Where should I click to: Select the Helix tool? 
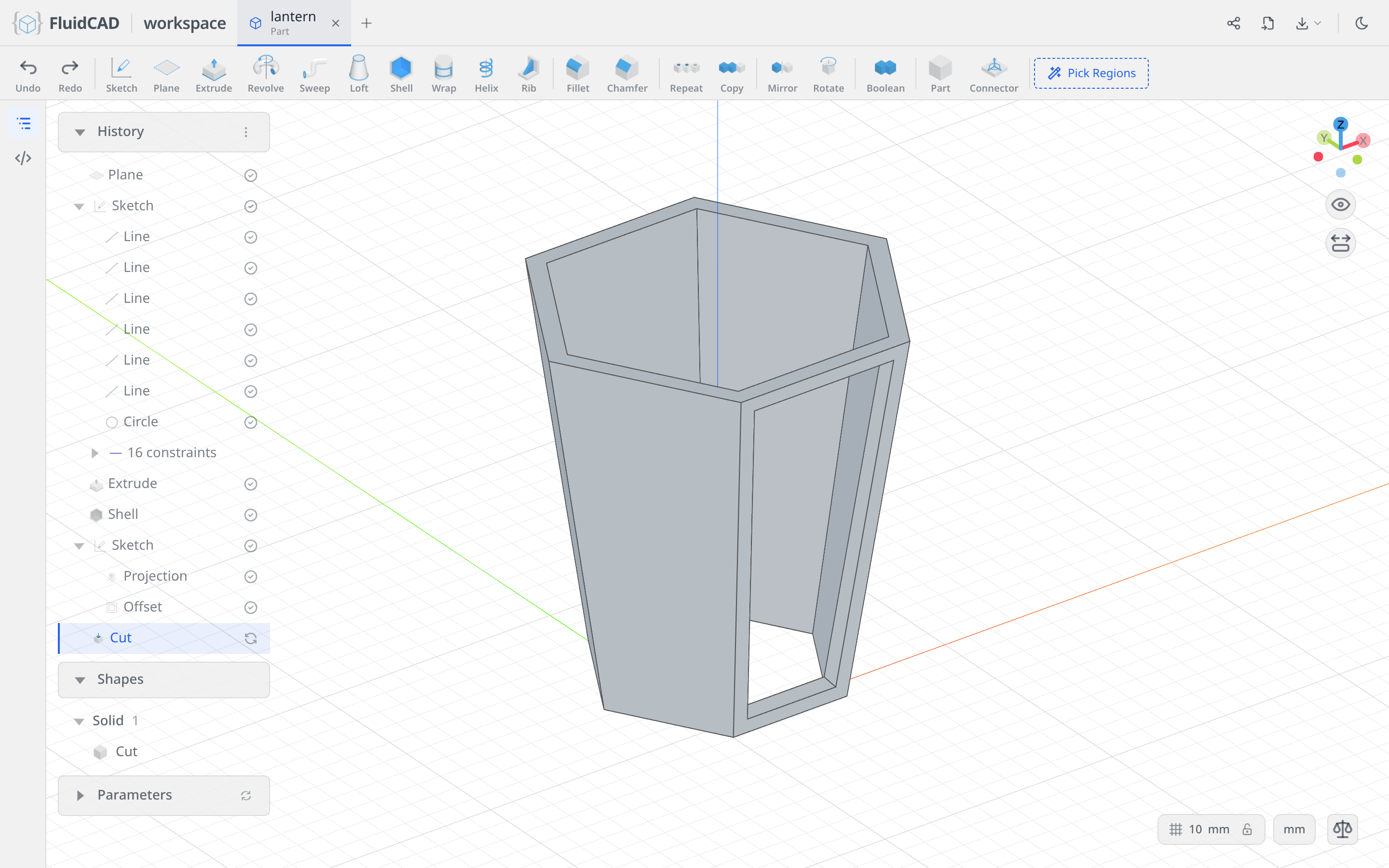pyautogui.click(x=486, y=74)
